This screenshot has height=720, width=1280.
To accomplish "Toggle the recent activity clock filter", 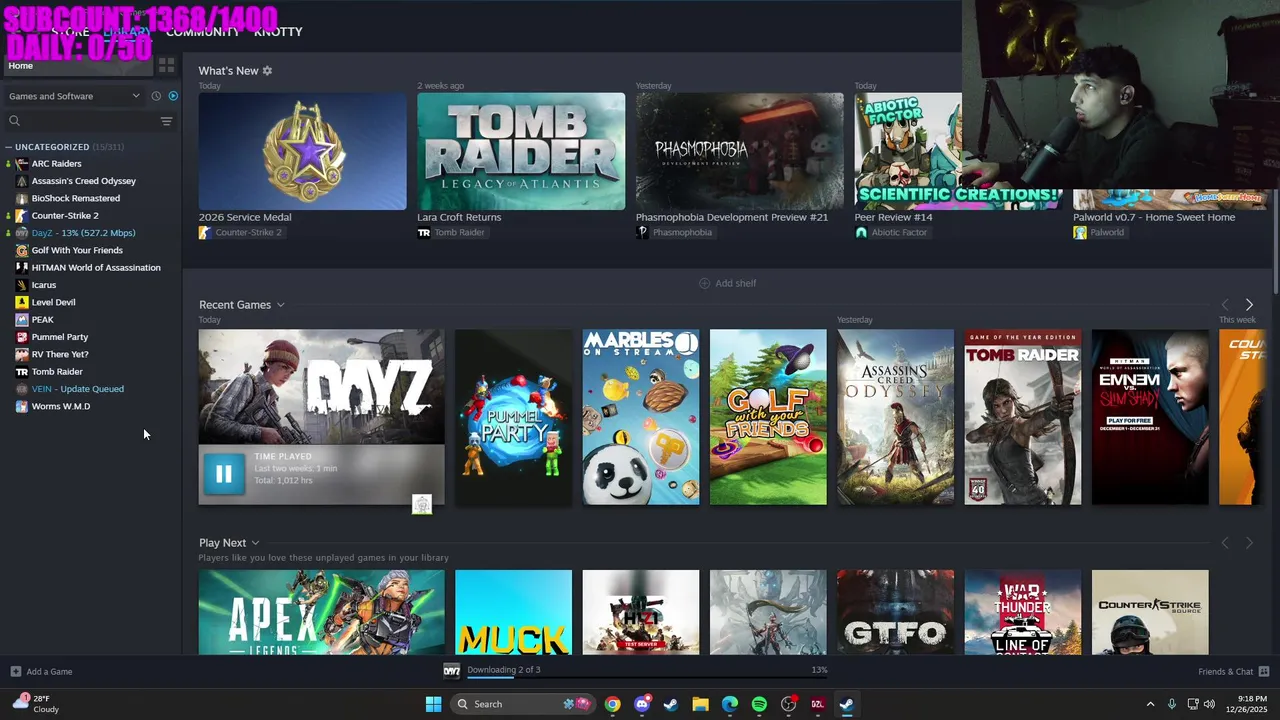I will [156, 96].
